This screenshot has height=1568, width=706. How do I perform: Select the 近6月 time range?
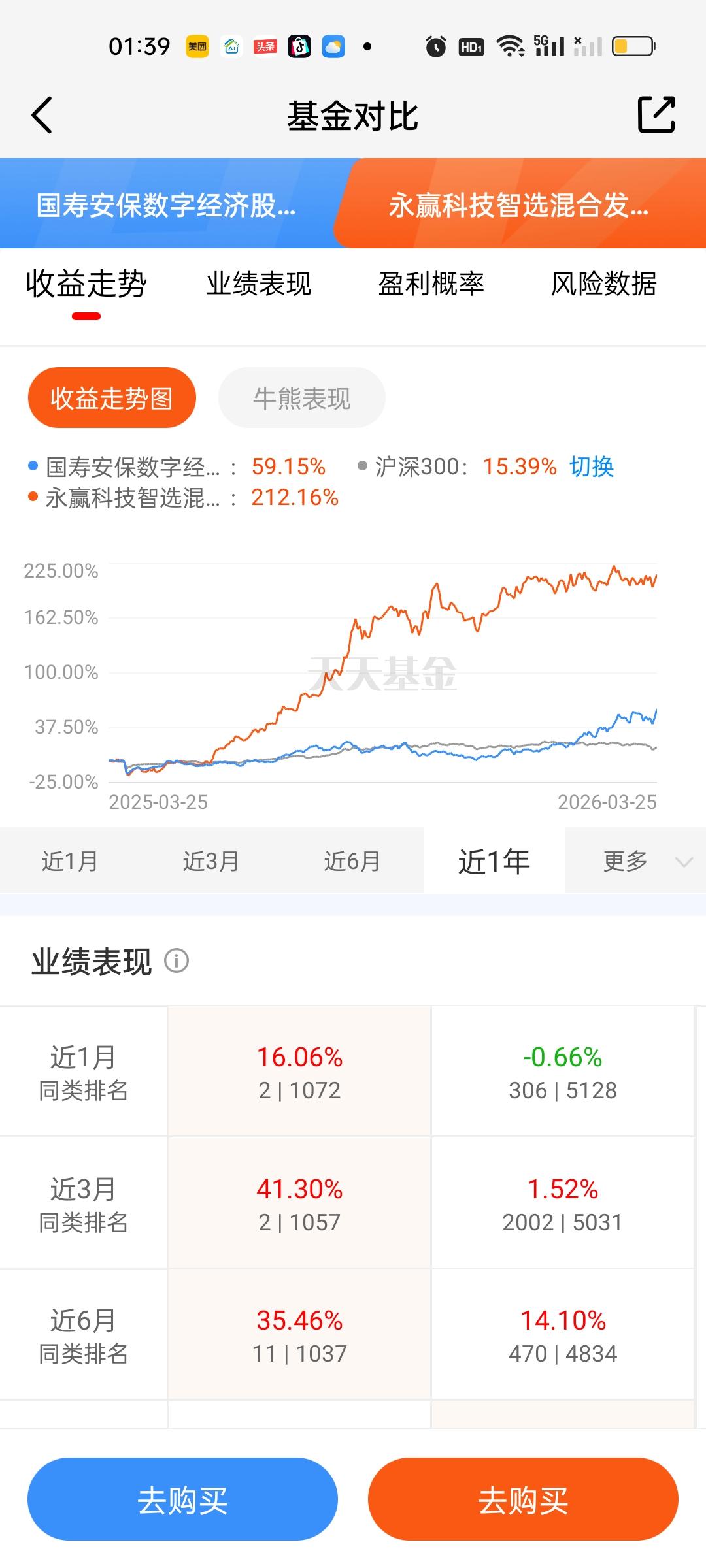(352, 861)
